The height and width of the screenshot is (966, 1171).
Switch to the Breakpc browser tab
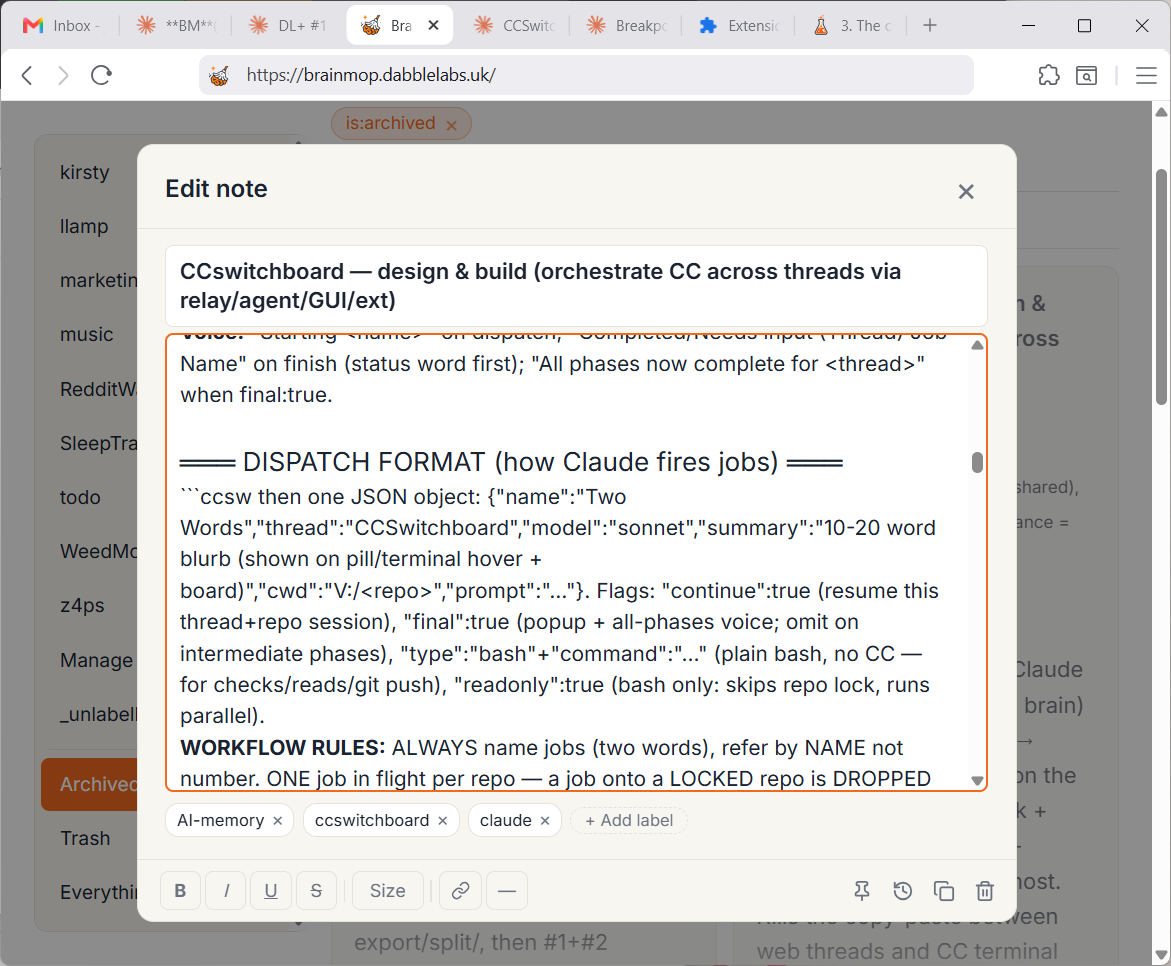pyautogui.click(x=626, y=25)
